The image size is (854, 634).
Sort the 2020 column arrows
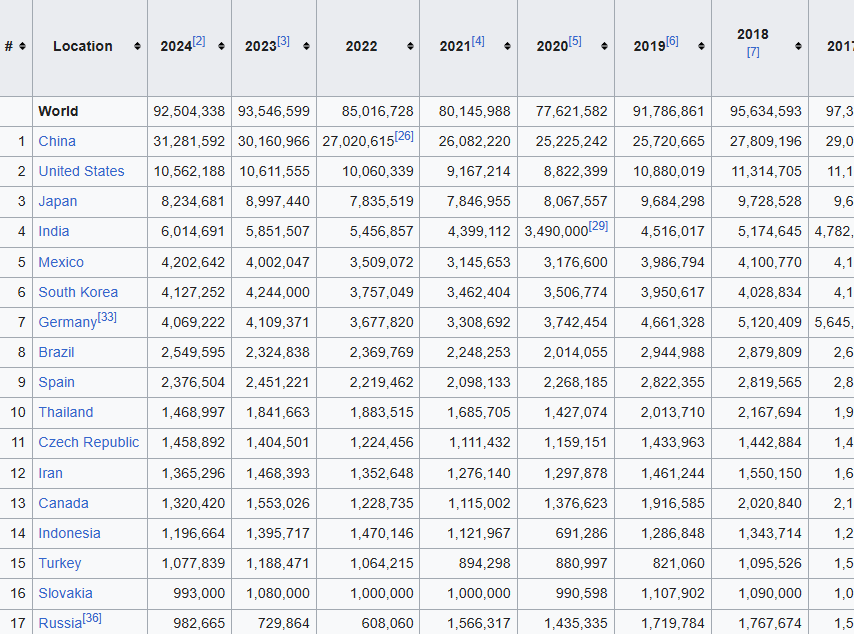tap(604, 46)
